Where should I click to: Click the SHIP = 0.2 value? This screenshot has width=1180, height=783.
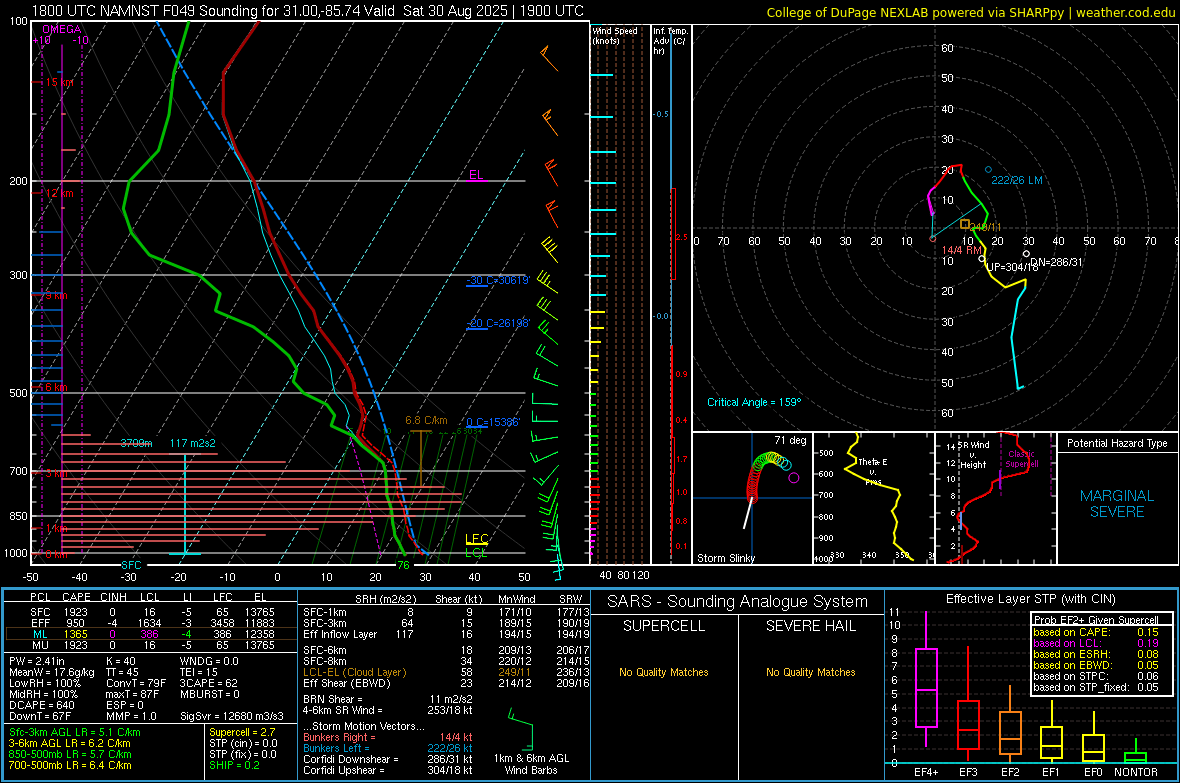(x=234, y=765)
